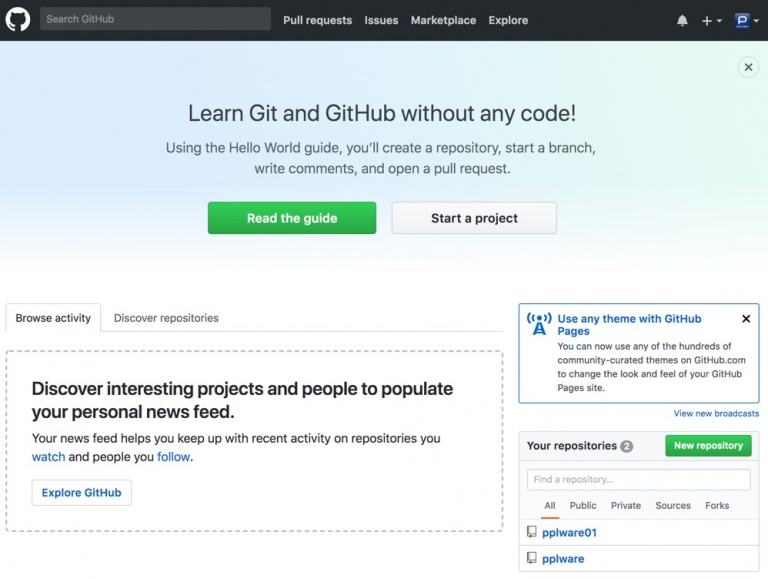
Task: Follow the watch link
Action: (x=48, y=457)
